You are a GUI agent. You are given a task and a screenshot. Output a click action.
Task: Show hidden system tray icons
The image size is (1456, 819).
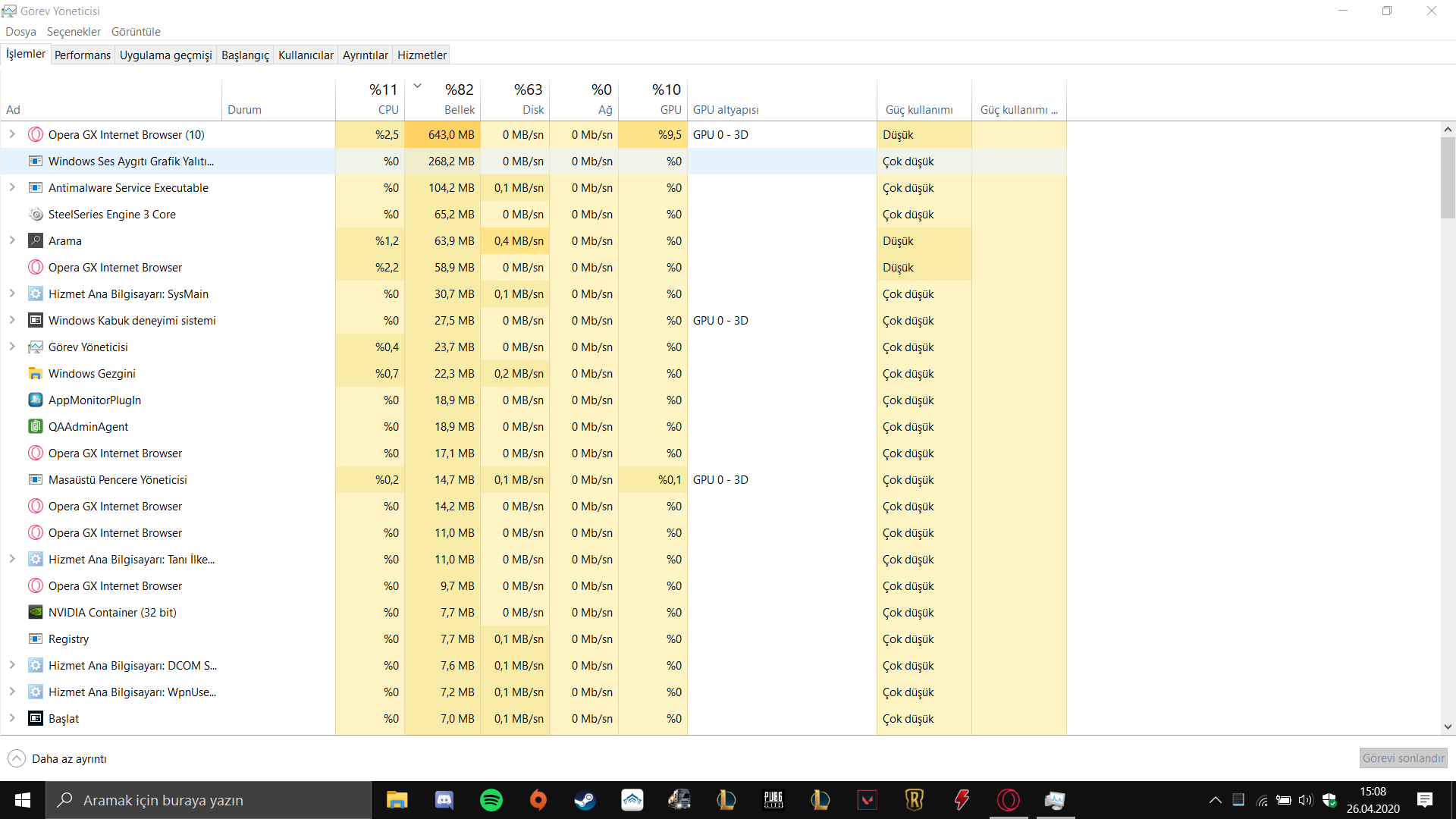(x=1215, y=800)
